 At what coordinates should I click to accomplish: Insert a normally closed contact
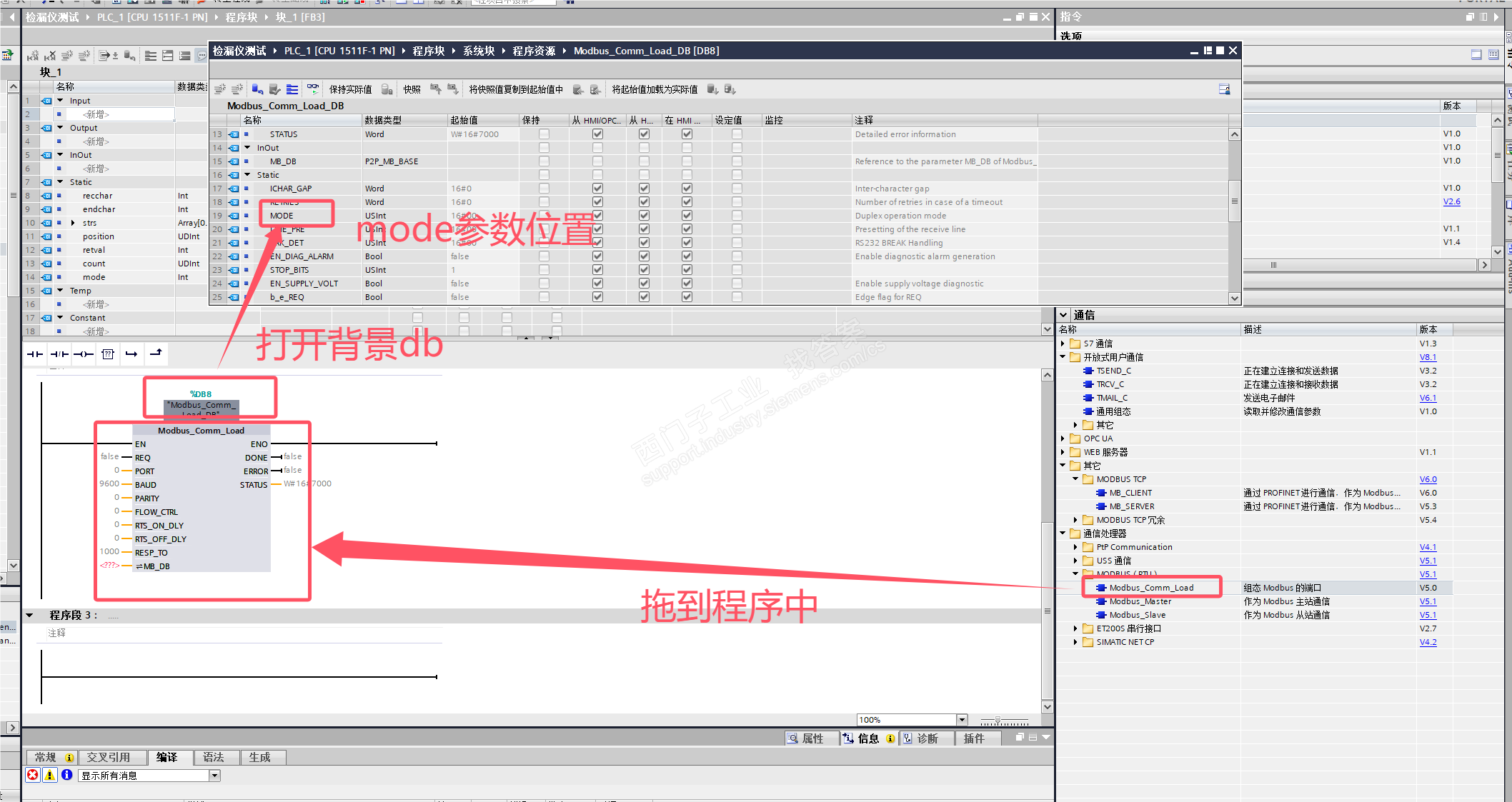click(x=59, y=354)
